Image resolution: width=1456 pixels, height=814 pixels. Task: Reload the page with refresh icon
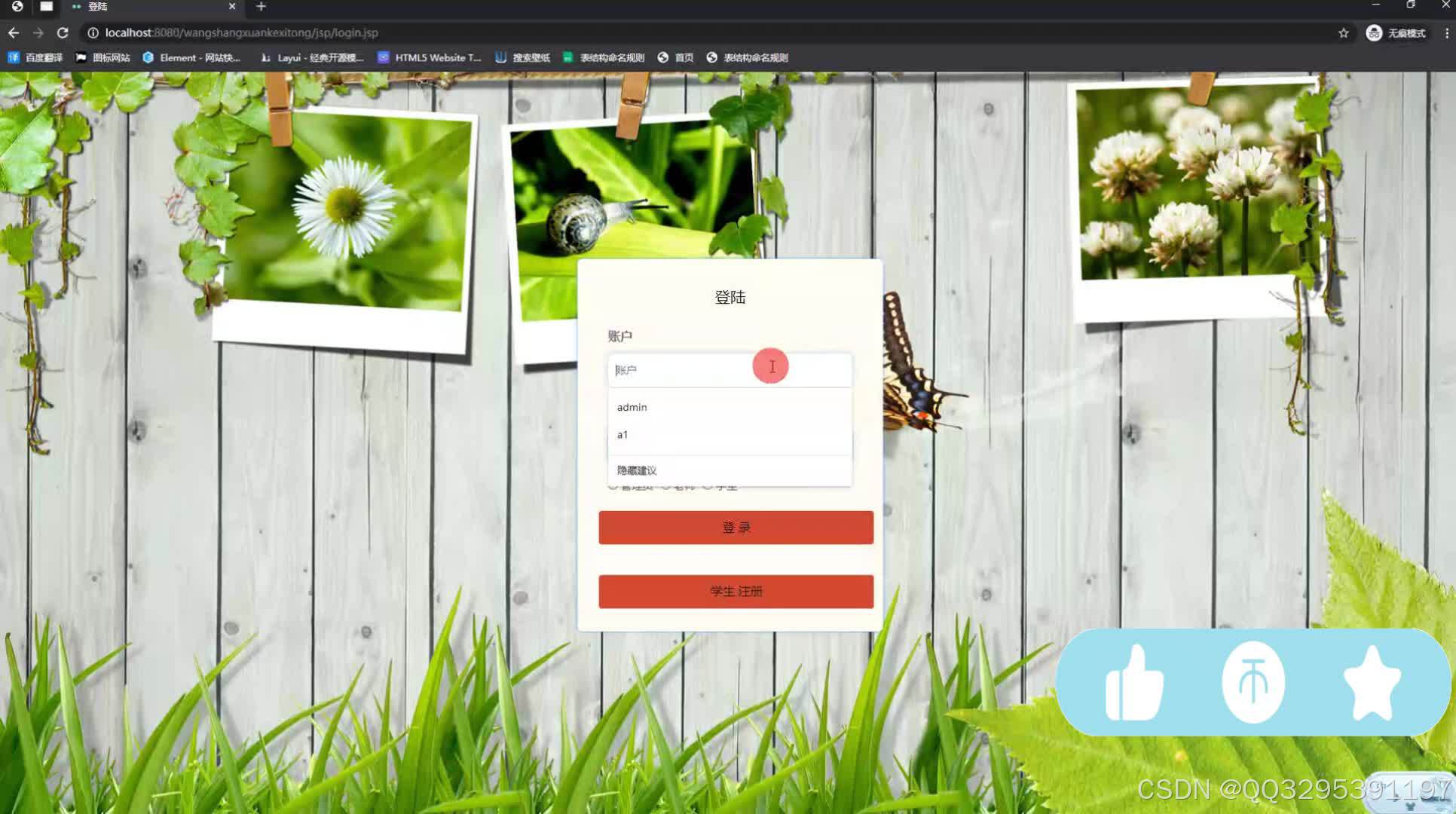coord(63,33)
